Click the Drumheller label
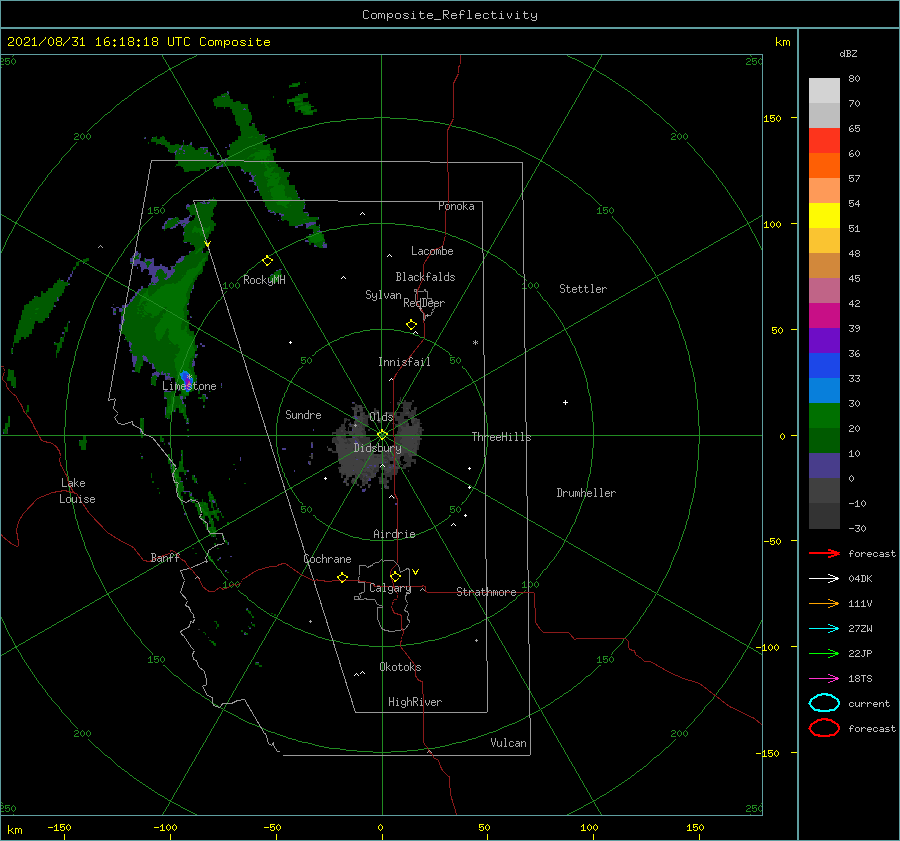This screenshot has width=900, height=841. [x=586, y=493]
